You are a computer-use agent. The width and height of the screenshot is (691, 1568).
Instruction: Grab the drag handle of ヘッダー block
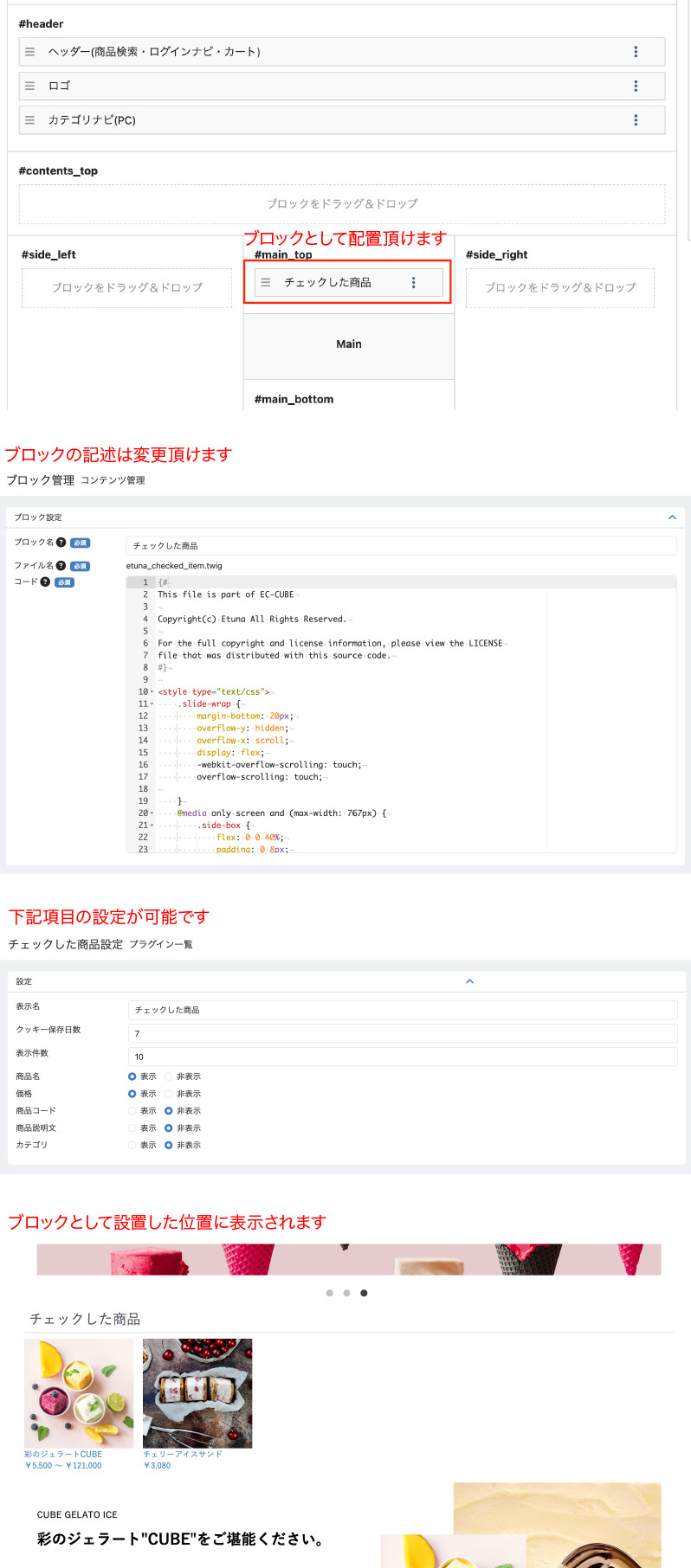point(29,52)
